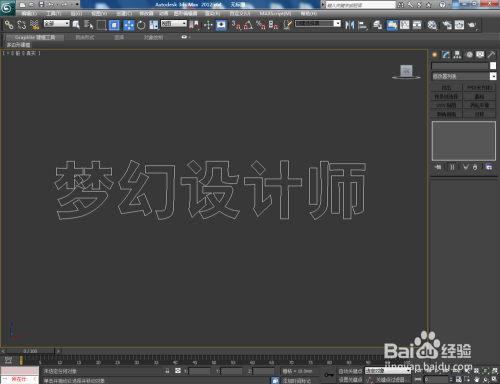Switch to the Graphite 建模工具 tab

[x=35, y=37]
